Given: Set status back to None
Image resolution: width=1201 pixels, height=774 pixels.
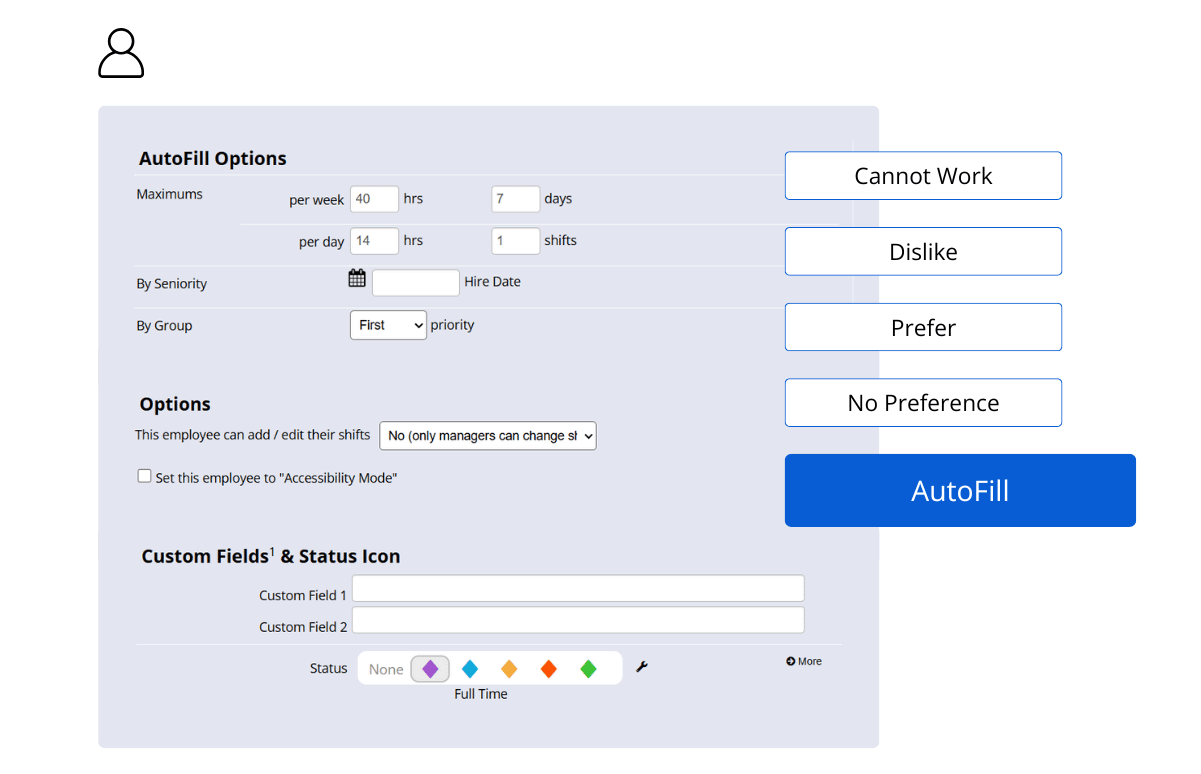Looking at the screenshot, I should pyautogui.click(x=385, y=668).
